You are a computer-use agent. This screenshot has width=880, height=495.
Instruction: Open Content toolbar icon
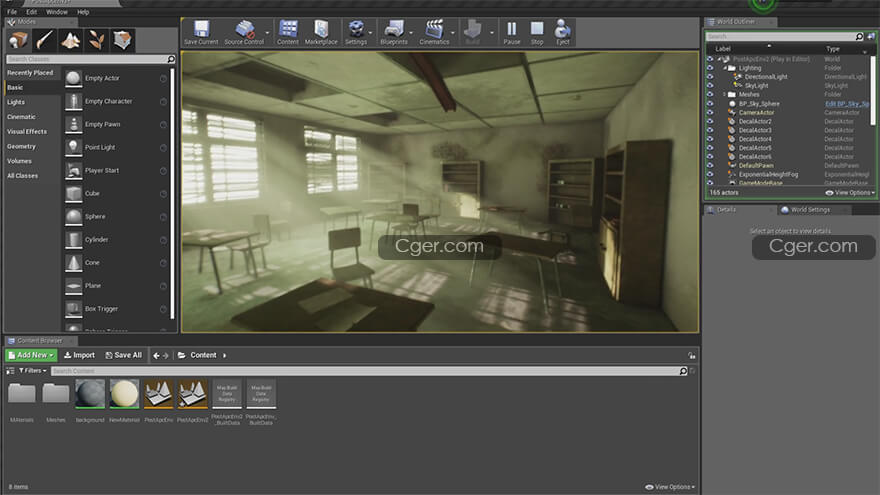tap(288, 29)
